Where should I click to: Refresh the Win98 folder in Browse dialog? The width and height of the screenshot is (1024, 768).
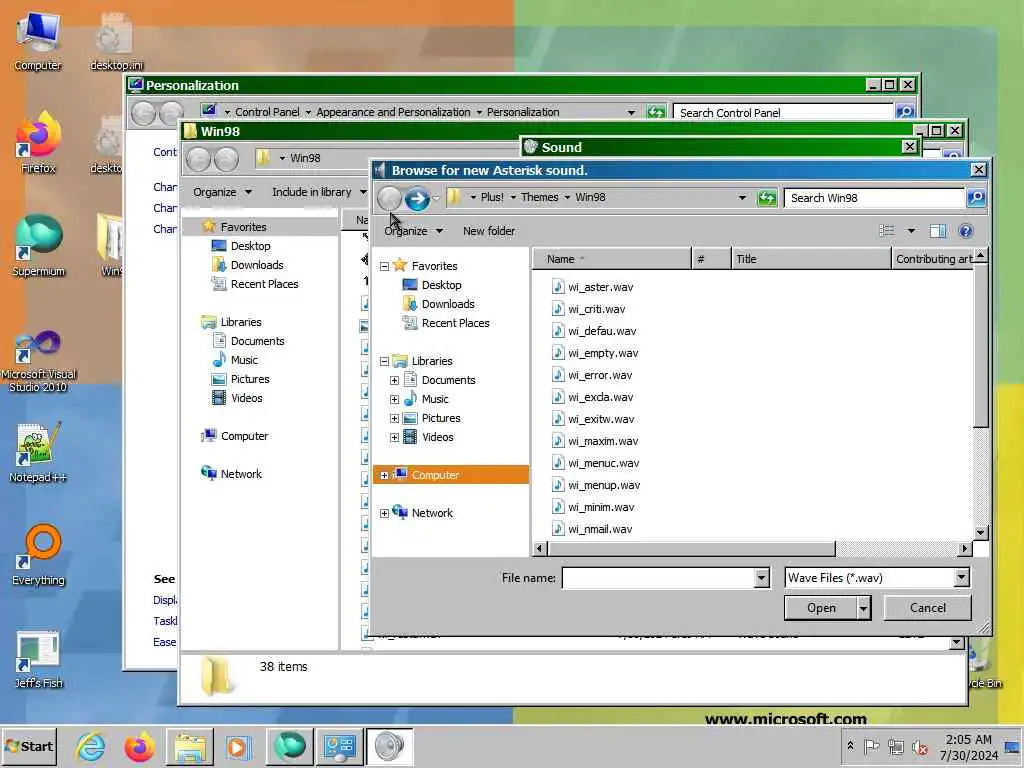pyautogui.click(x=767, y=197)
